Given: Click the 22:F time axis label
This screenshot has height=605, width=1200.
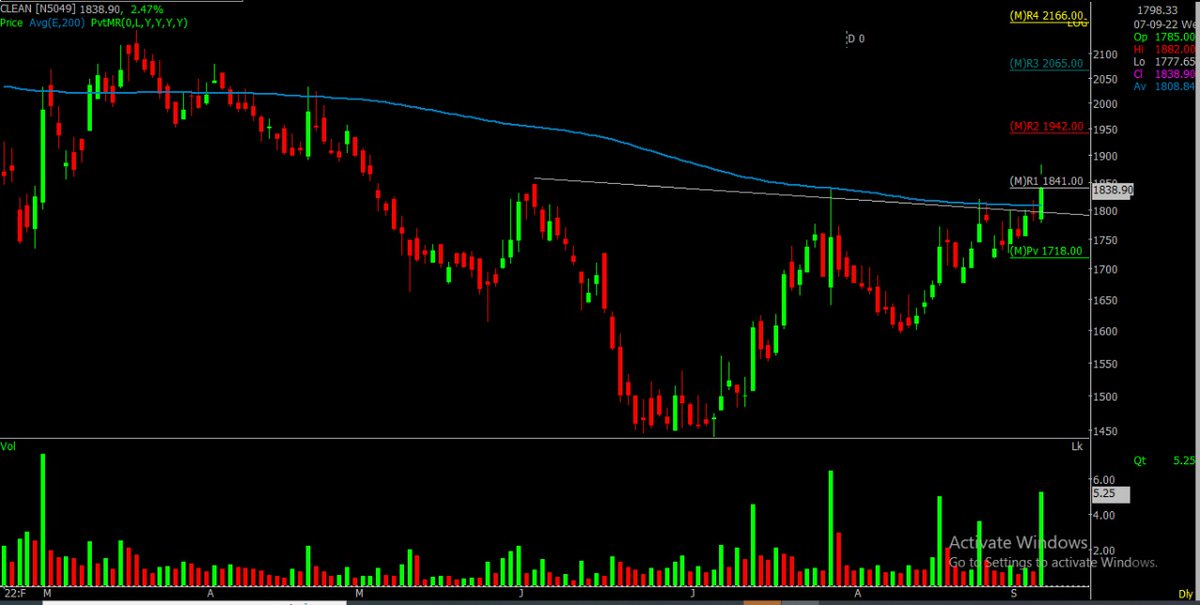Looking at the screenshot, I should [13, 594].
